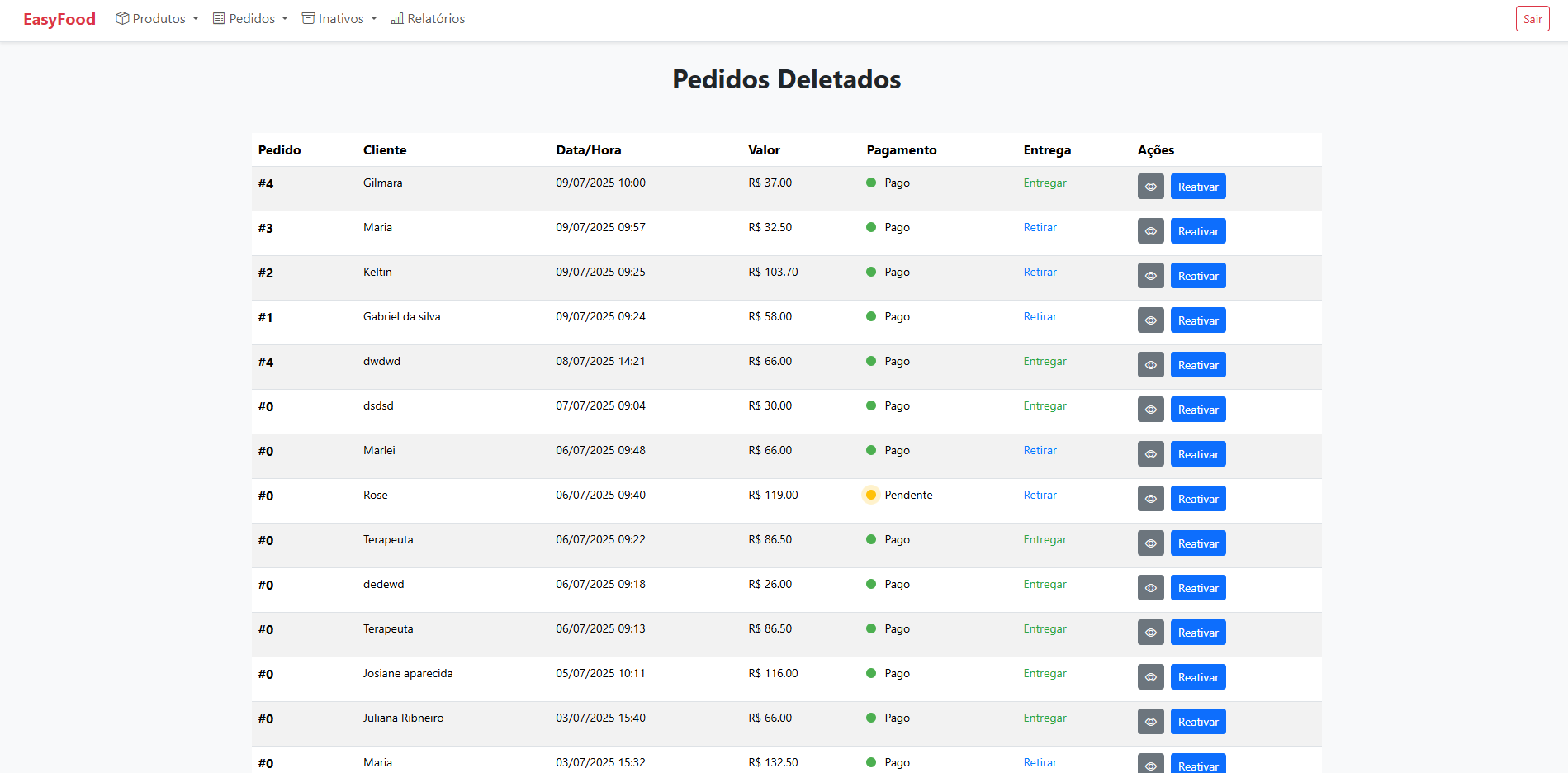The width and height of the screenshot is (1568, 773).
Task: Select value R$ 119.00
Action: 773,495
